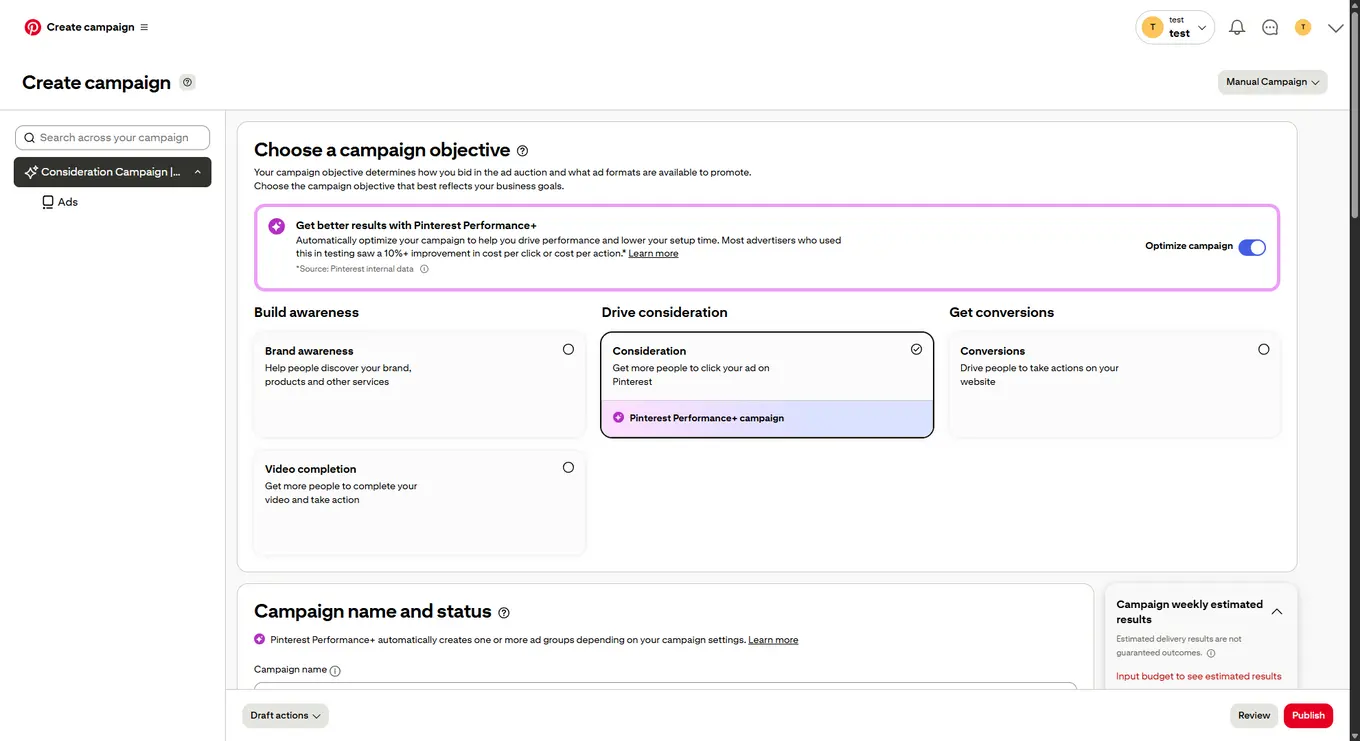
Task: Click the Performance+ sparkle icon in the banner
Action: pyautogui.click(x=276, y=225)
